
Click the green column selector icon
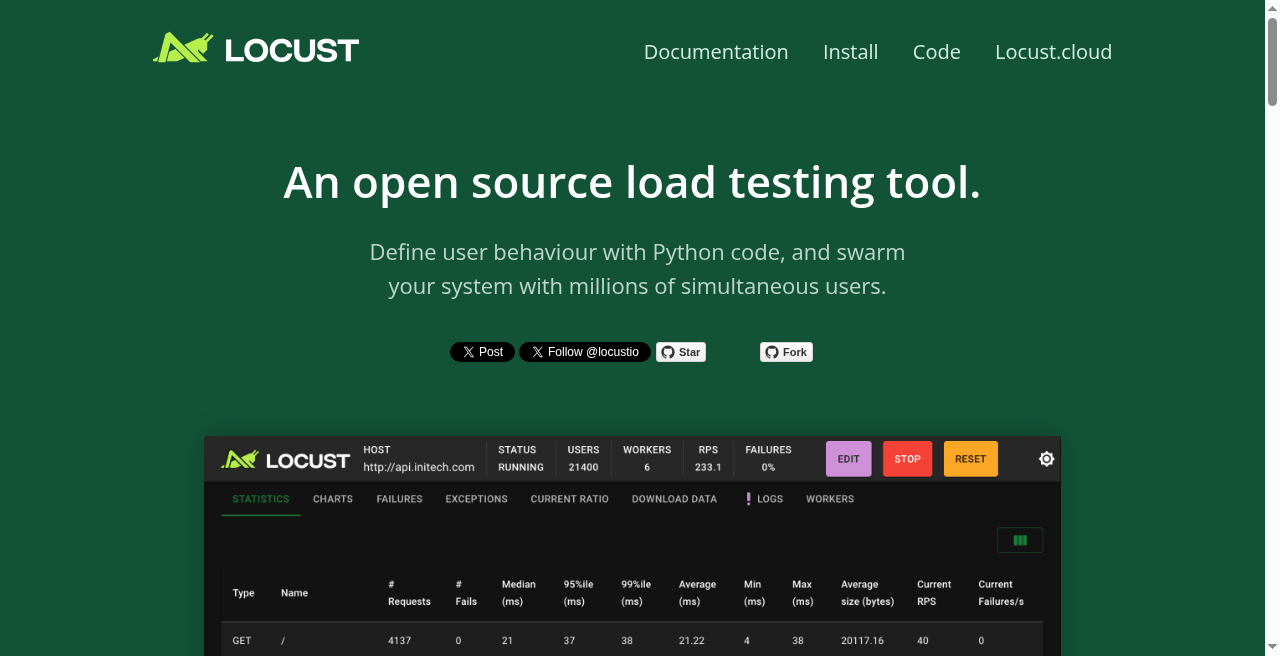(1020, 540)
